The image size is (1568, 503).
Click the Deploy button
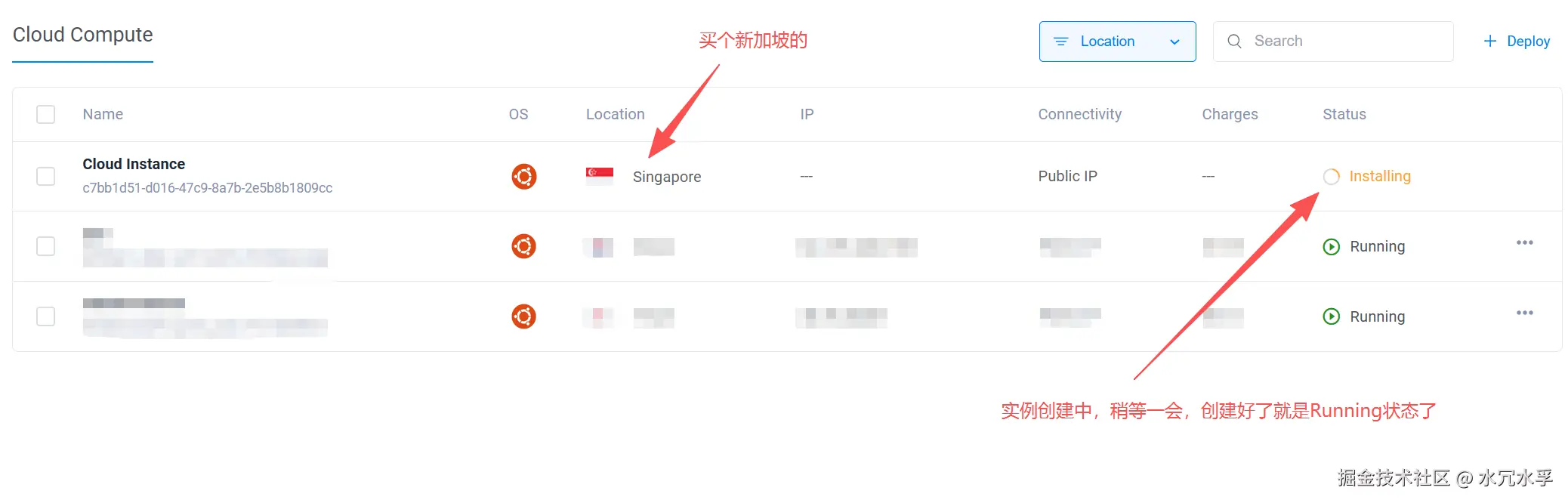tap(1517, 42)
